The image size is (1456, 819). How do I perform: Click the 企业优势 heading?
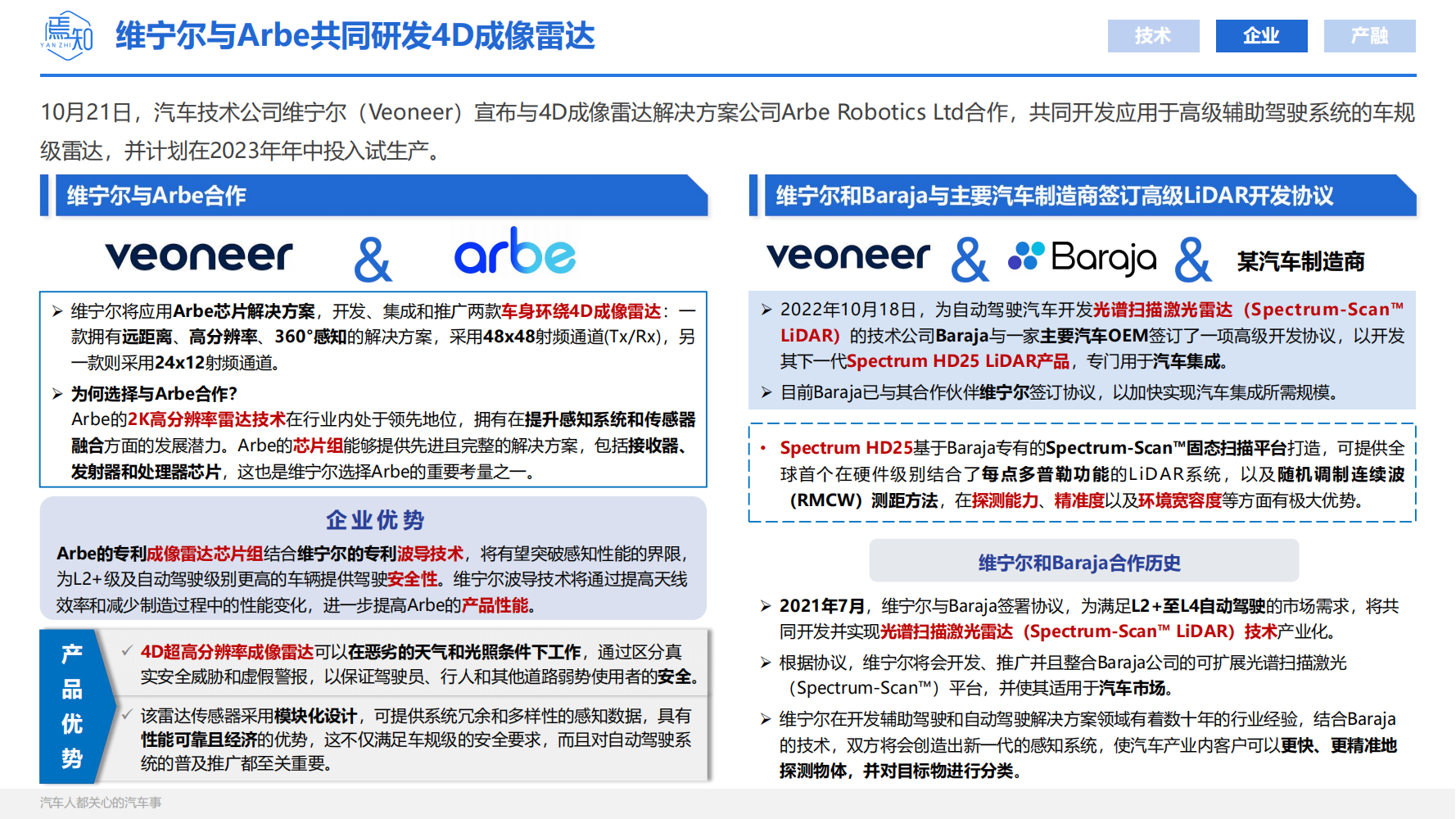pos(375,520)
